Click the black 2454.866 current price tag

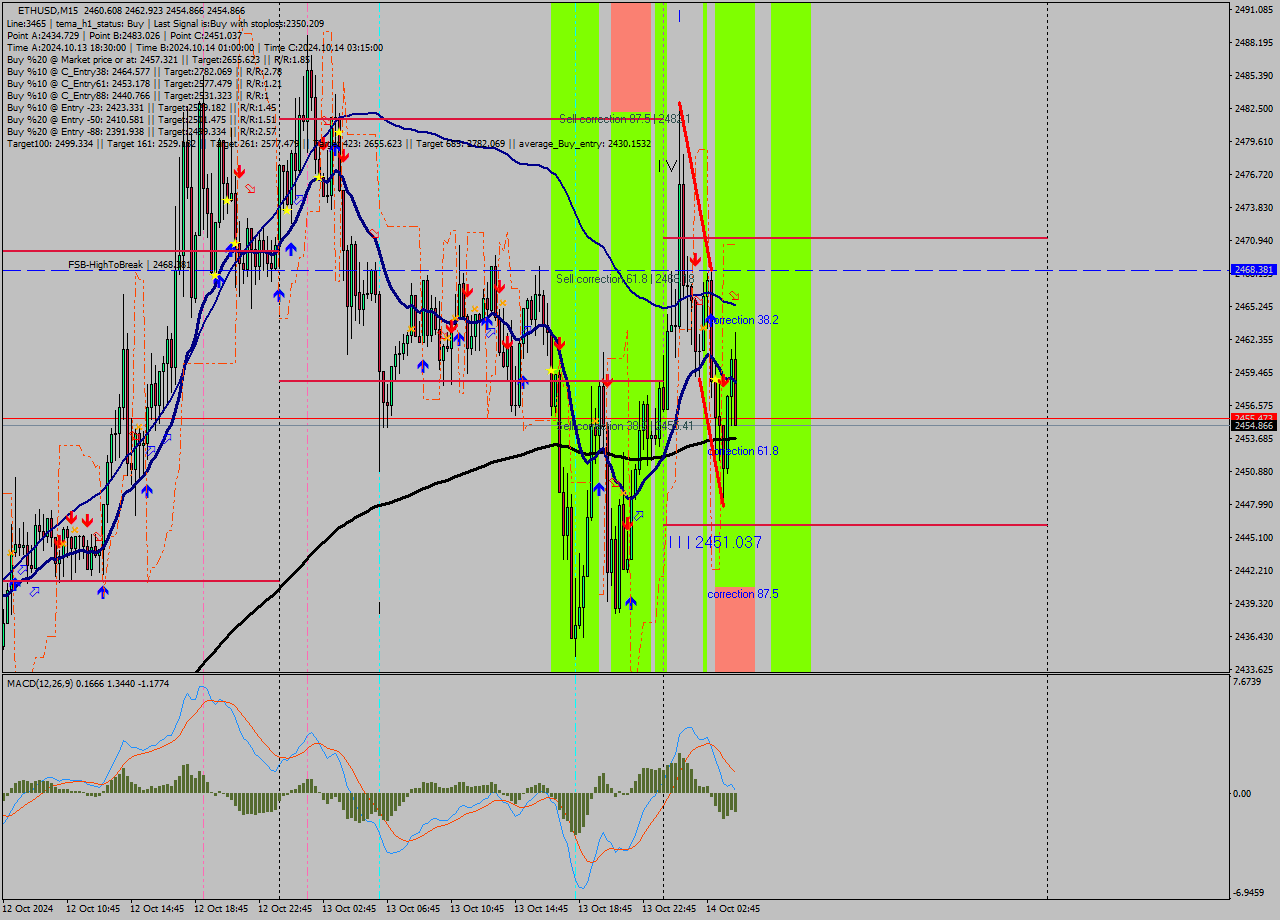pos(1254,425)
